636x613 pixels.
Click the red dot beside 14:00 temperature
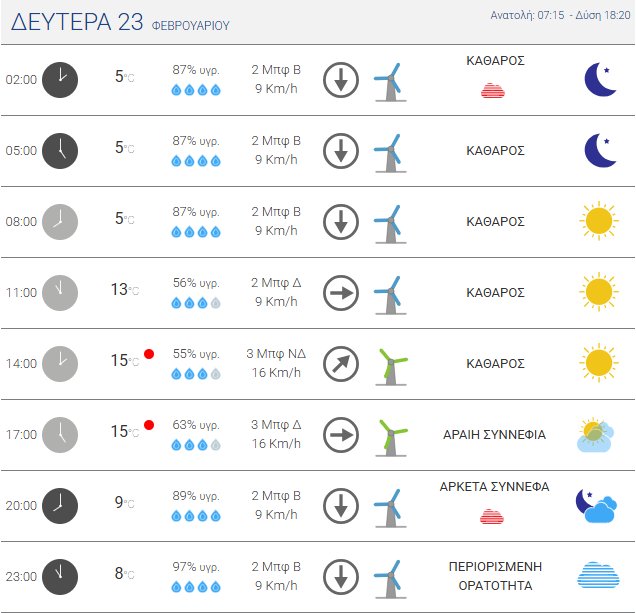[x=149, y=354]
